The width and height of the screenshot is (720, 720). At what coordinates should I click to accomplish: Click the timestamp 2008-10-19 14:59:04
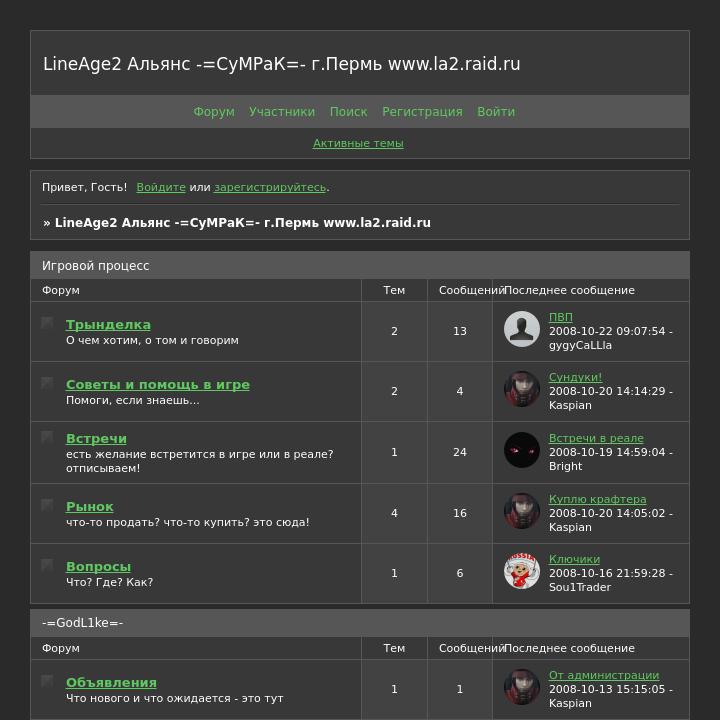(x=607, y=452)
